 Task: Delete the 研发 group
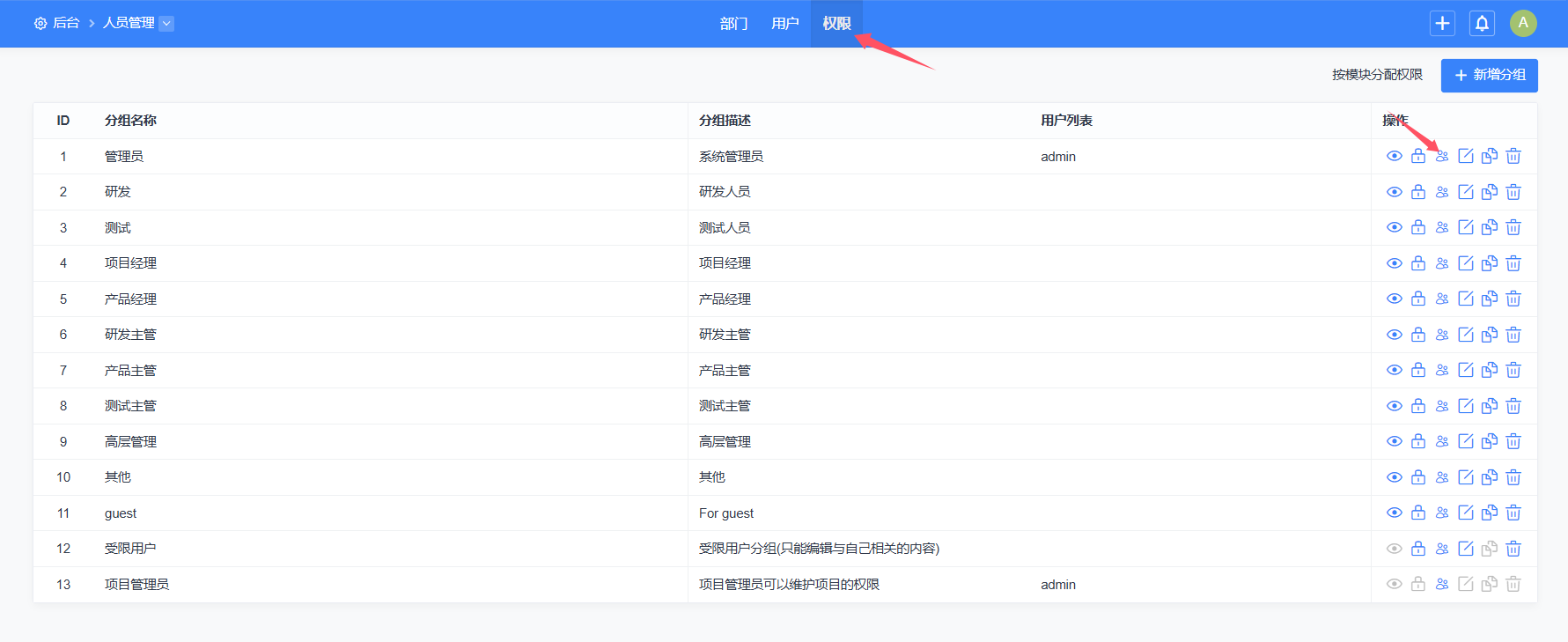[x=1513, y=192]
